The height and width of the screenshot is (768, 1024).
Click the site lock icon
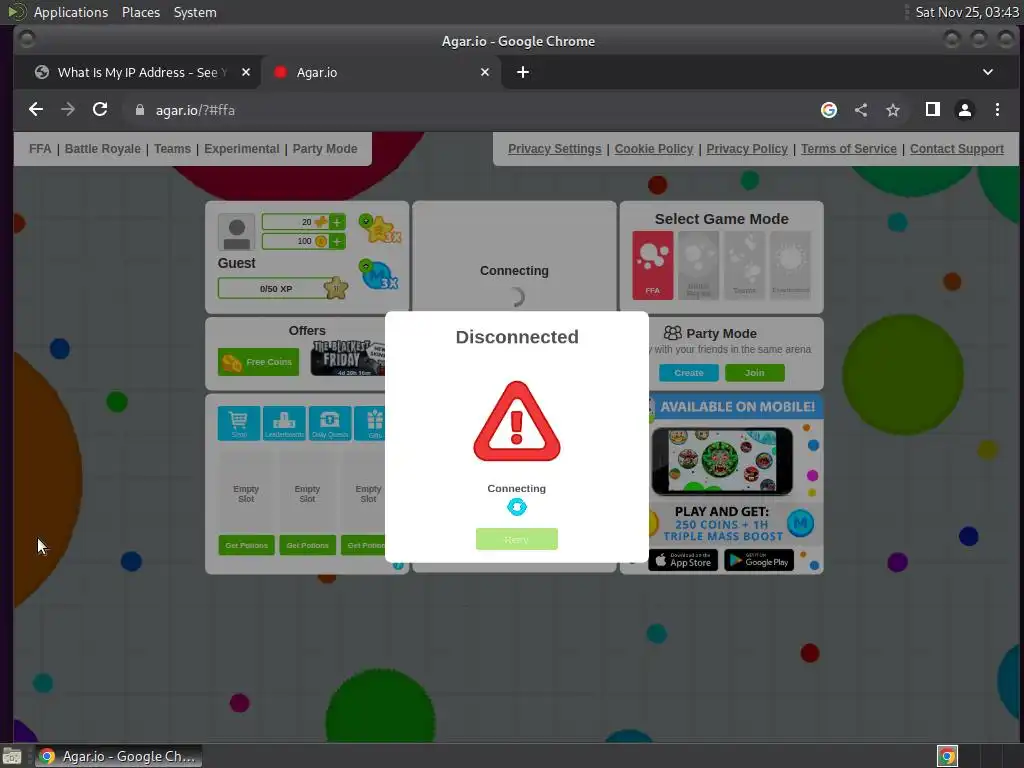coord(139,110)
